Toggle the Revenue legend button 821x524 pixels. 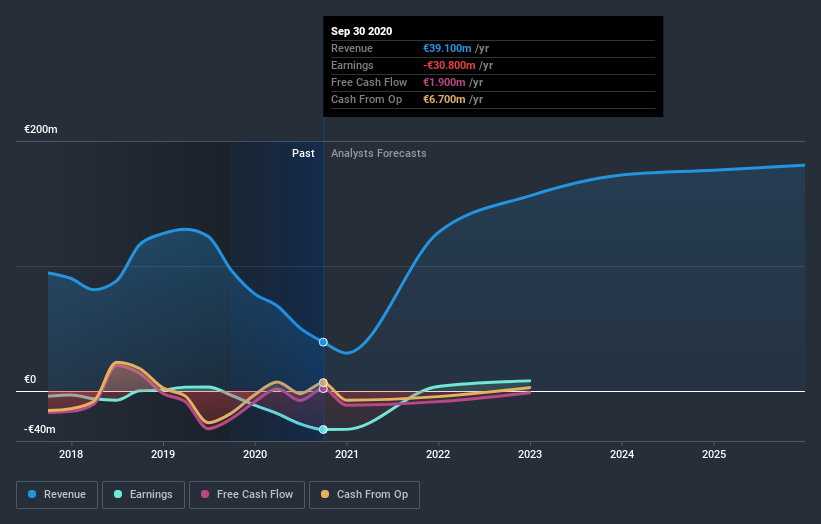point(57,495)
